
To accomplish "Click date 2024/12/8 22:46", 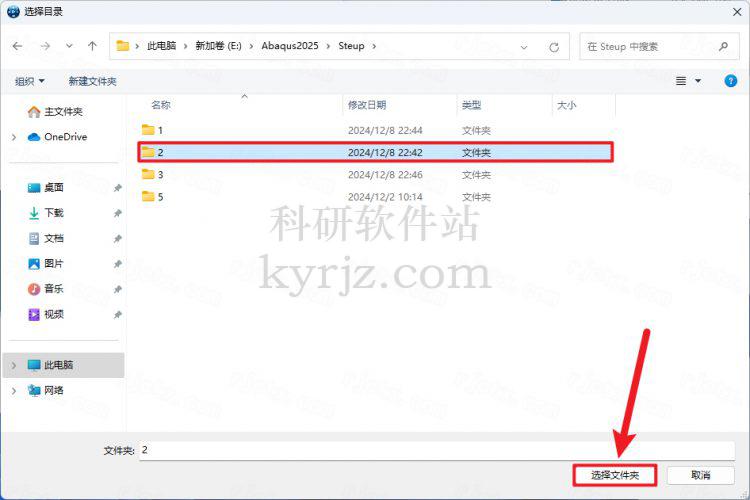I will (x=385, y=175).
